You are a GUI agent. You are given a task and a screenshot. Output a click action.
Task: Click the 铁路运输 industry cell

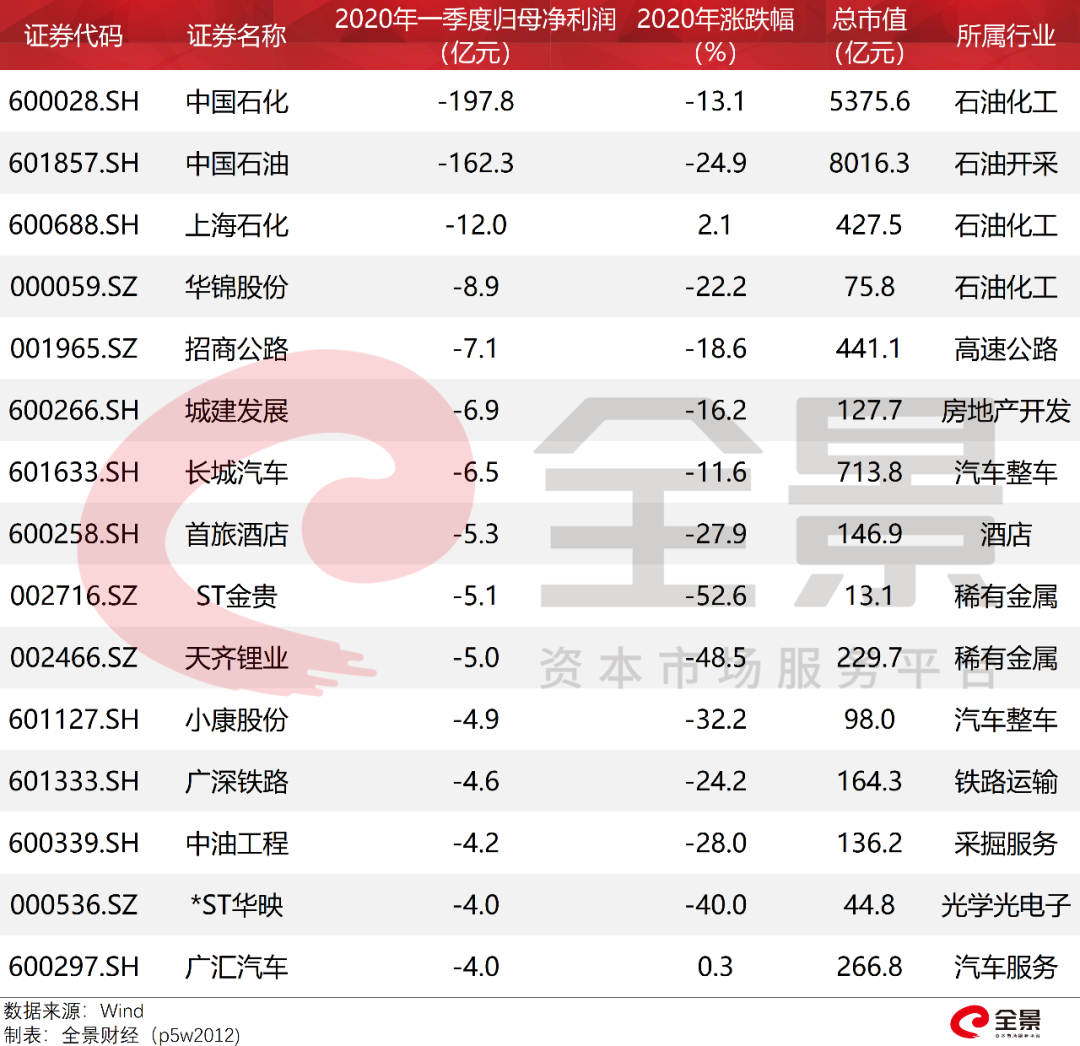click(1006, 782)
